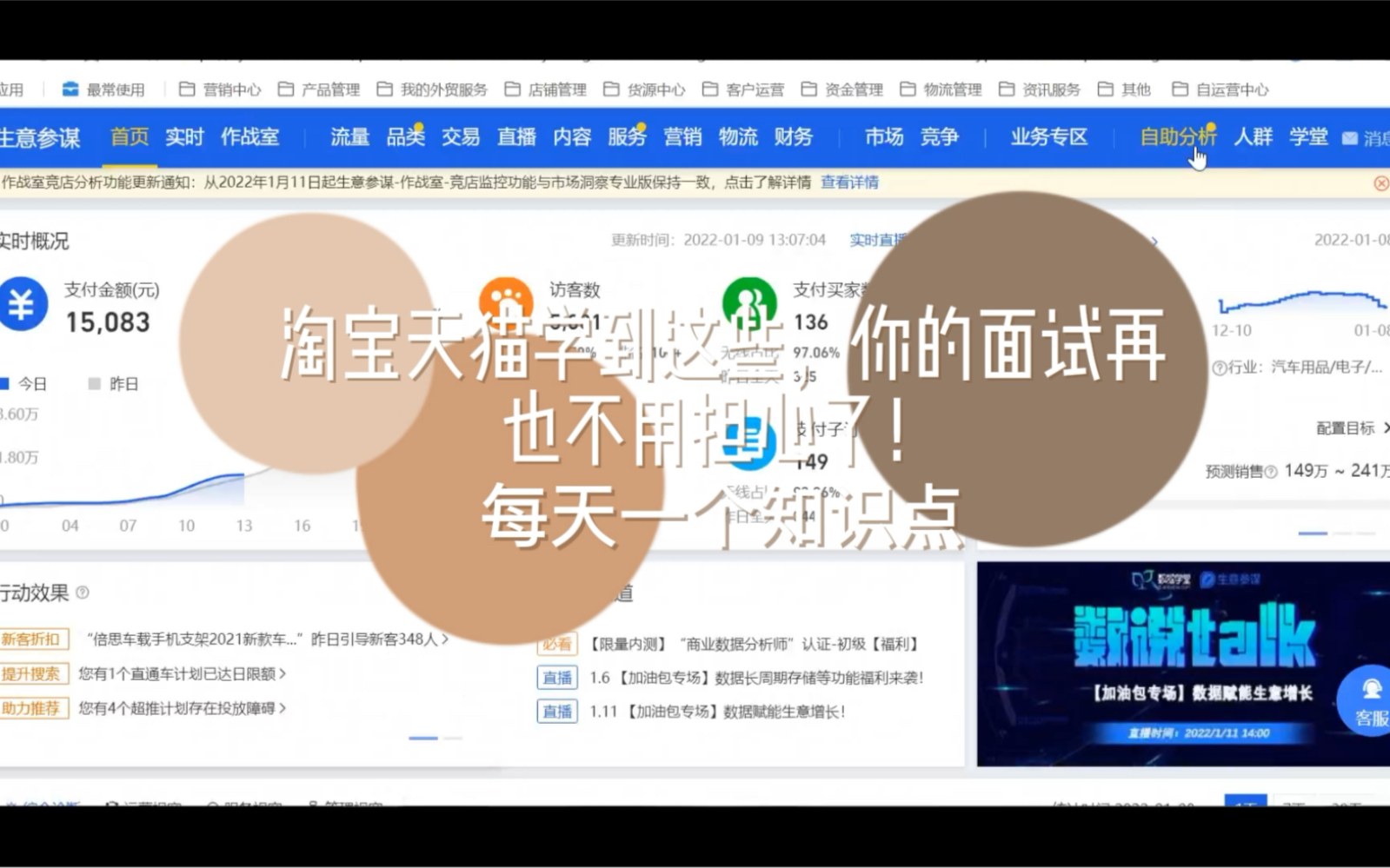Open the 客户运营 bookmark folder
This screenshot has width=1390, height=868.
pyautogui.click(x=743, y=89)
